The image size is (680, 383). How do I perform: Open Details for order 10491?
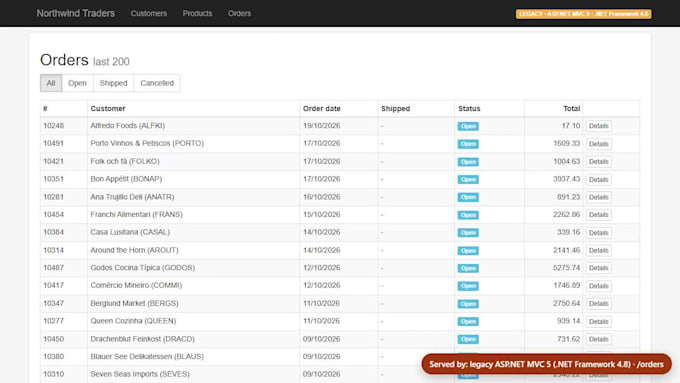tap(598, 144)
